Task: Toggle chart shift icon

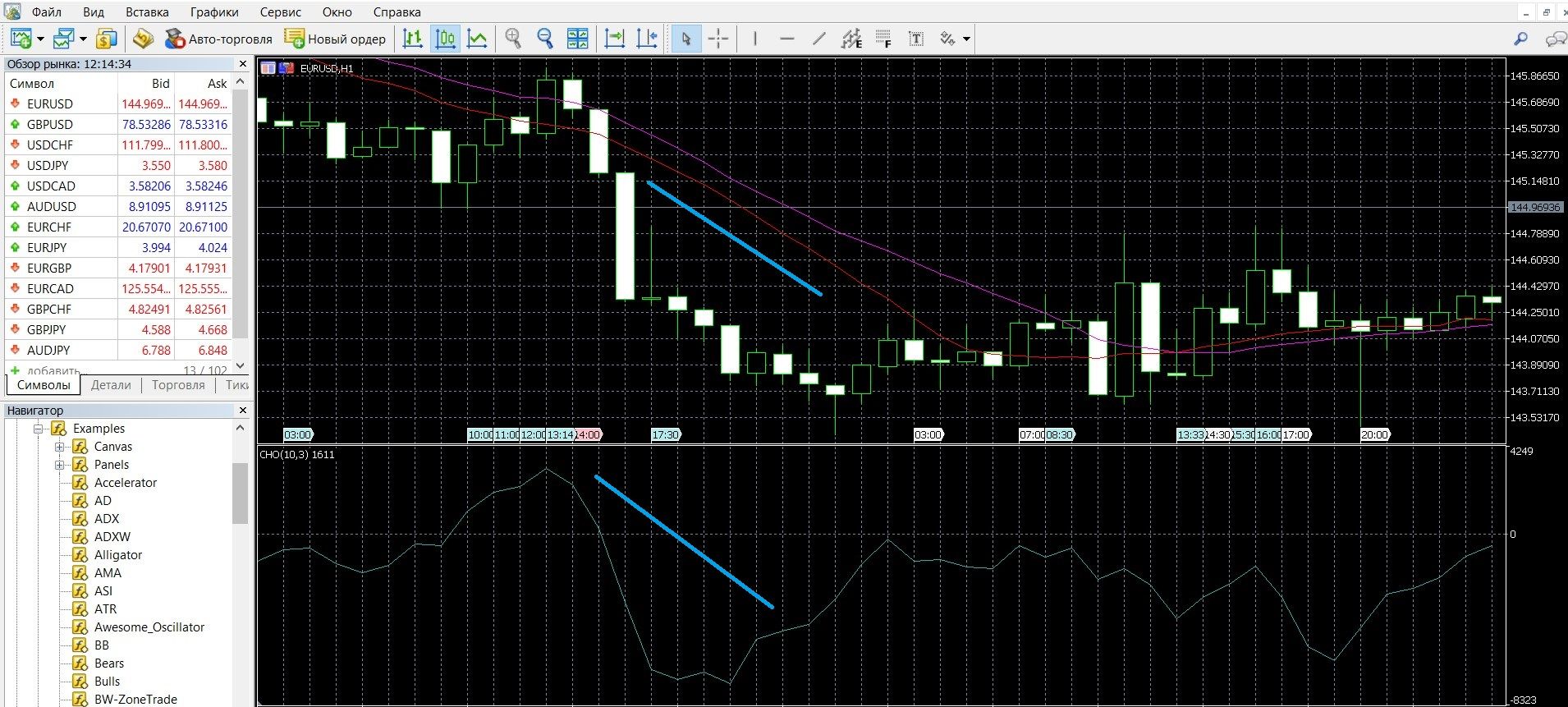Action: point(646,39)
